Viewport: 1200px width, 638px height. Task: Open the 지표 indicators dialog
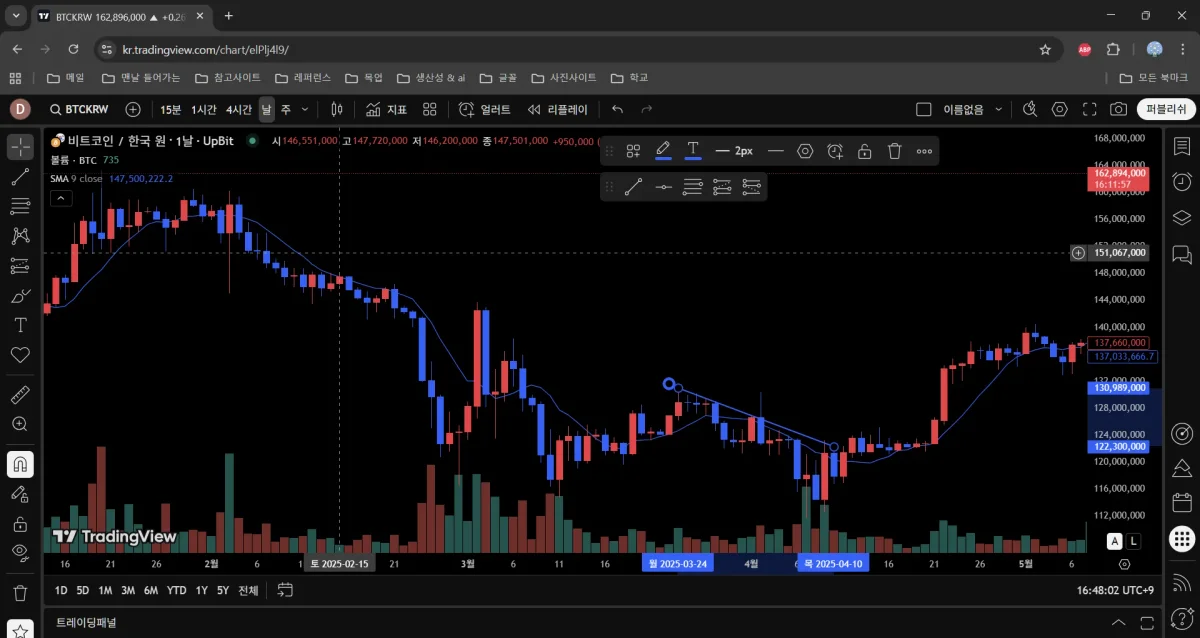pyautogui.click(x=386, y=109)
